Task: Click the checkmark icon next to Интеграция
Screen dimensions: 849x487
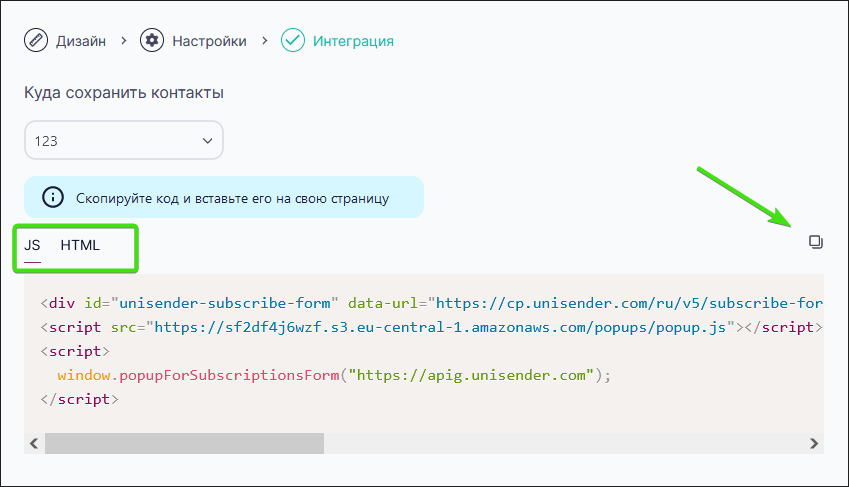Action: pyautogui.click(x=292, y=41)
